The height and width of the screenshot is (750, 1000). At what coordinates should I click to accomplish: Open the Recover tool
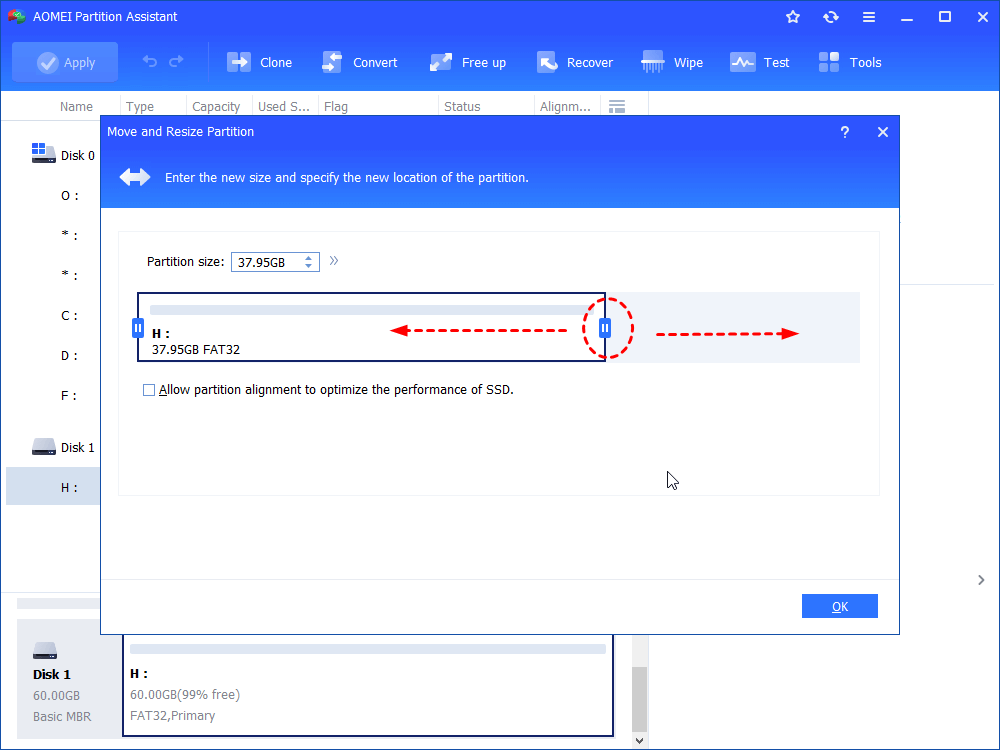click(x=575, y=62)
